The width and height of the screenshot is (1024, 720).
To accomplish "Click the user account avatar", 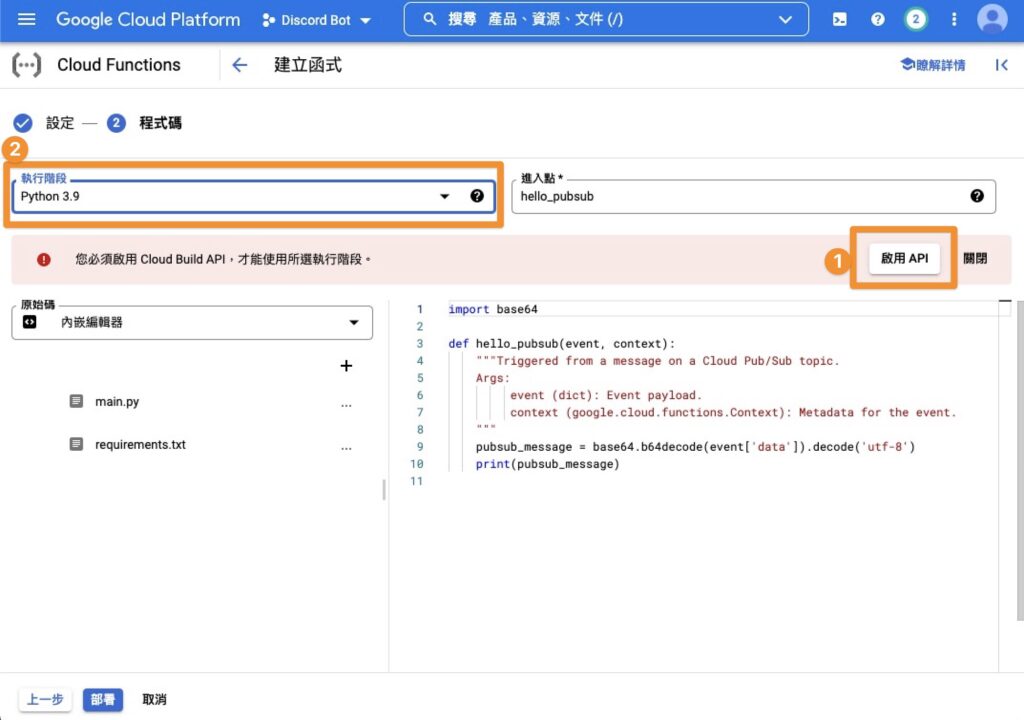I will point(992,20).
